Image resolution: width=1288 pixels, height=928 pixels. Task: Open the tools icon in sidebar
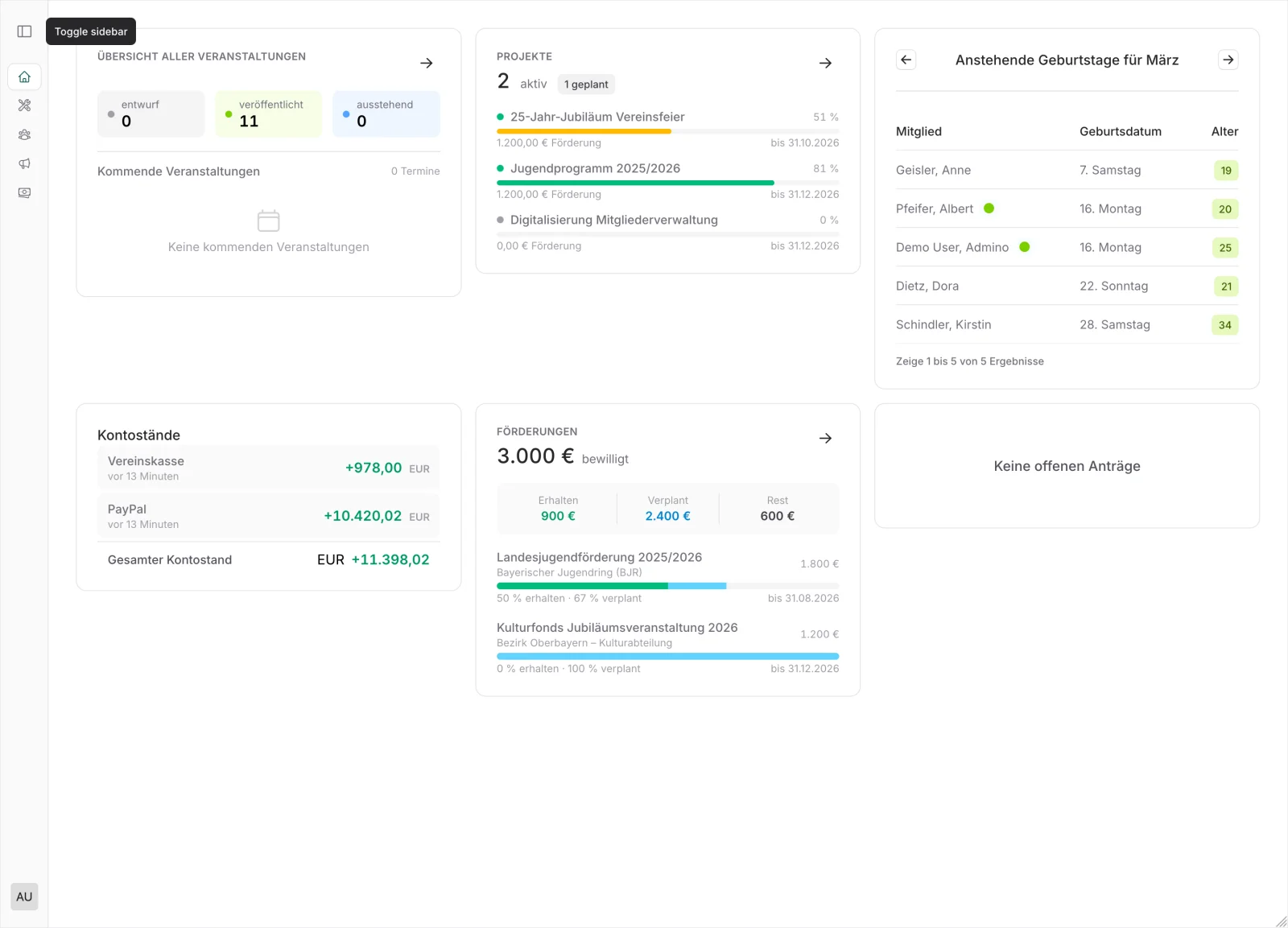tap(24, 105)
